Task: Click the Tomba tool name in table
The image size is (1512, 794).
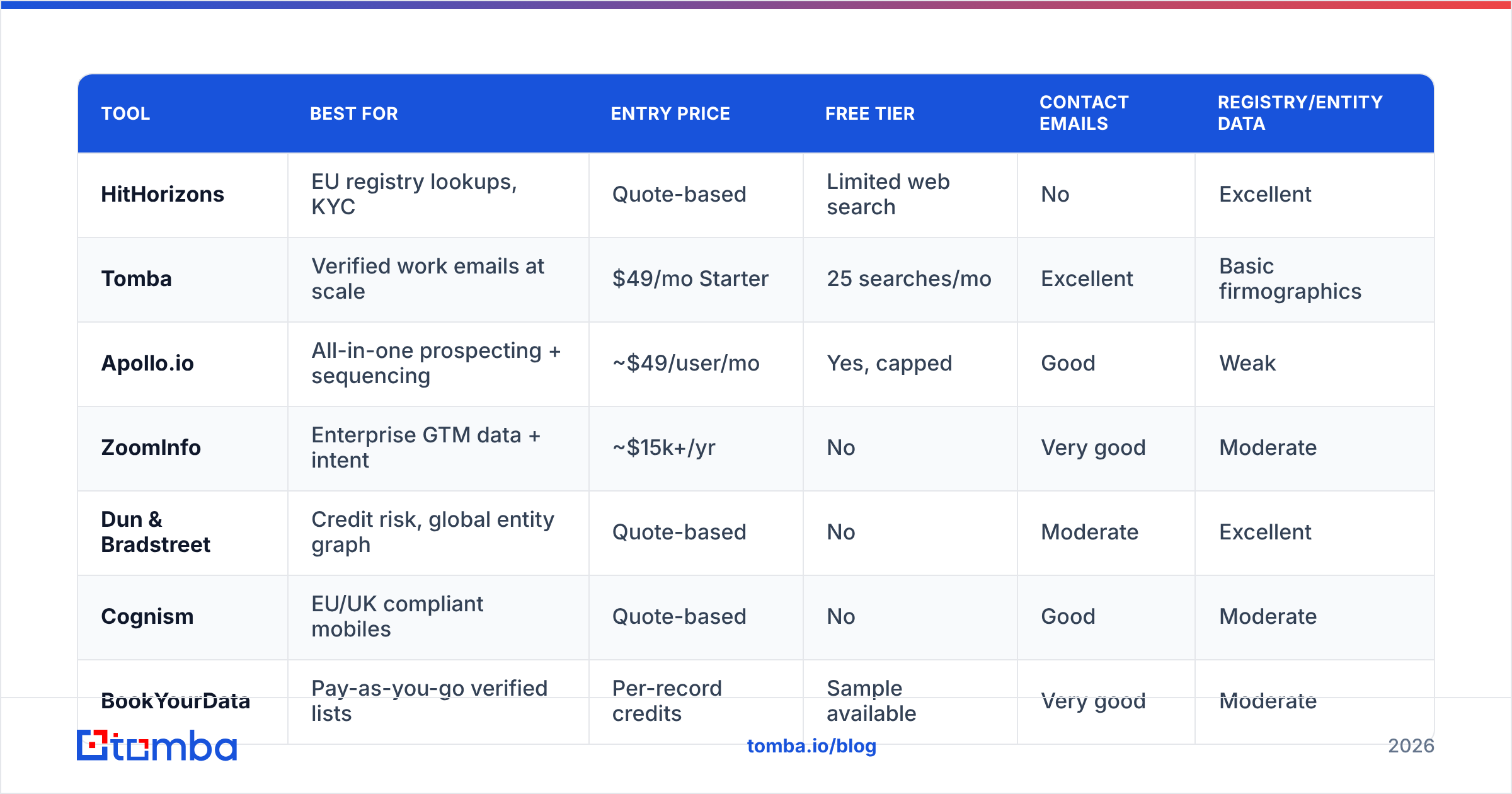Action: [x=136, y=279]
